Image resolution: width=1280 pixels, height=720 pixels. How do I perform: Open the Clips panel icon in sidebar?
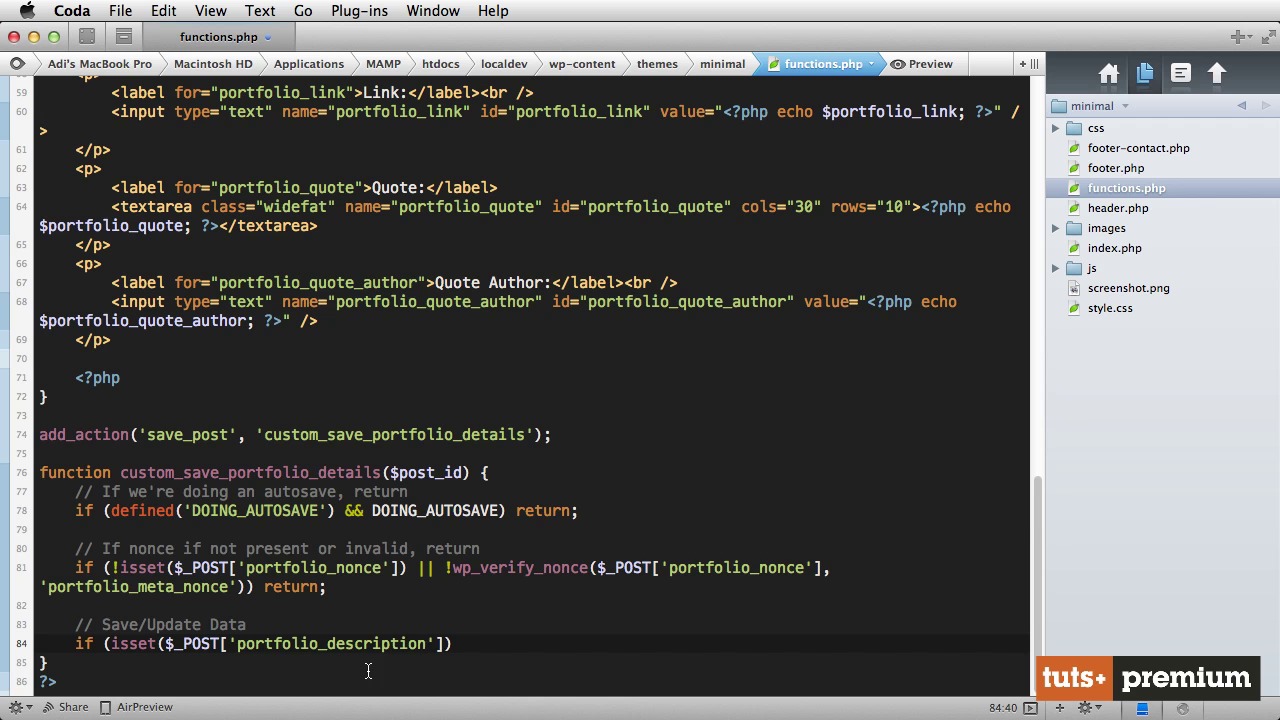pyautogui.click(x=1181, y=74)
